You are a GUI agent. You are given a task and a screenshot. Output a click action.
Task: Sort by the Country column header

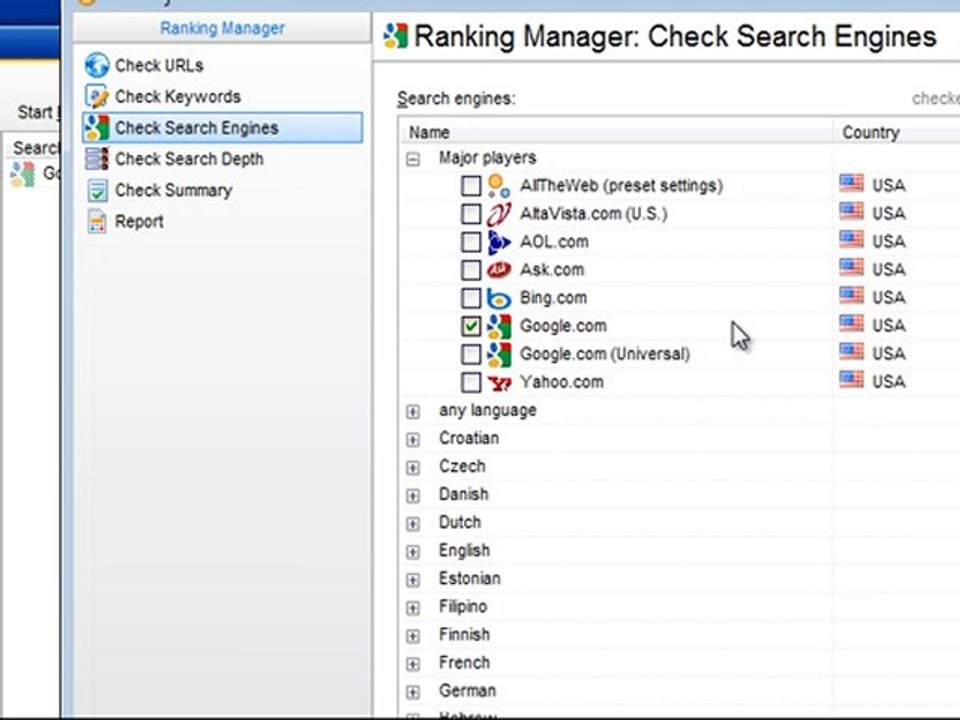click(896, 132)
